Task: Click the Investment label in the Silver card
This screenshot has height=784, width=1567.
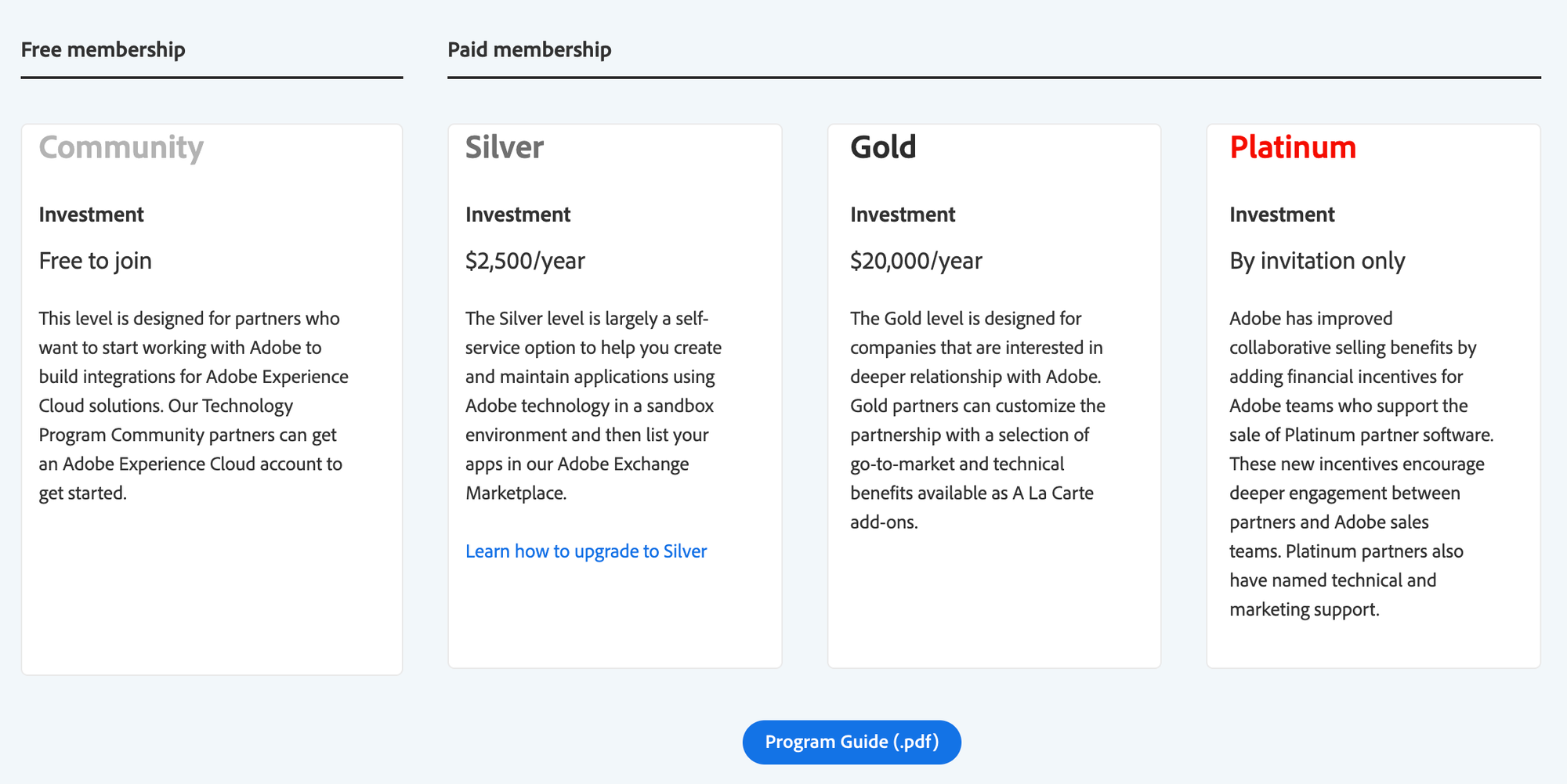Action: 518,215
